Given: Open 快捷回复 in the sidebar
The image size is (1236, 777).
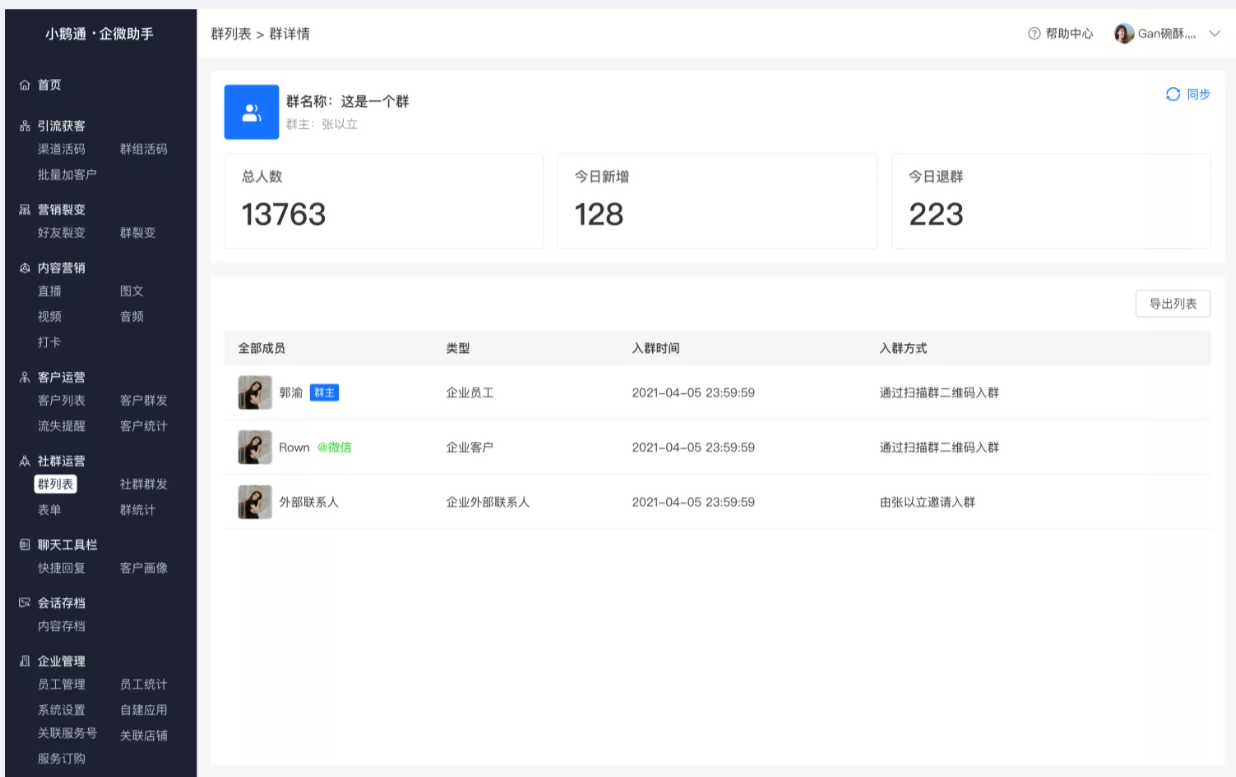Looking at the screenshot, I should [62, 568].
